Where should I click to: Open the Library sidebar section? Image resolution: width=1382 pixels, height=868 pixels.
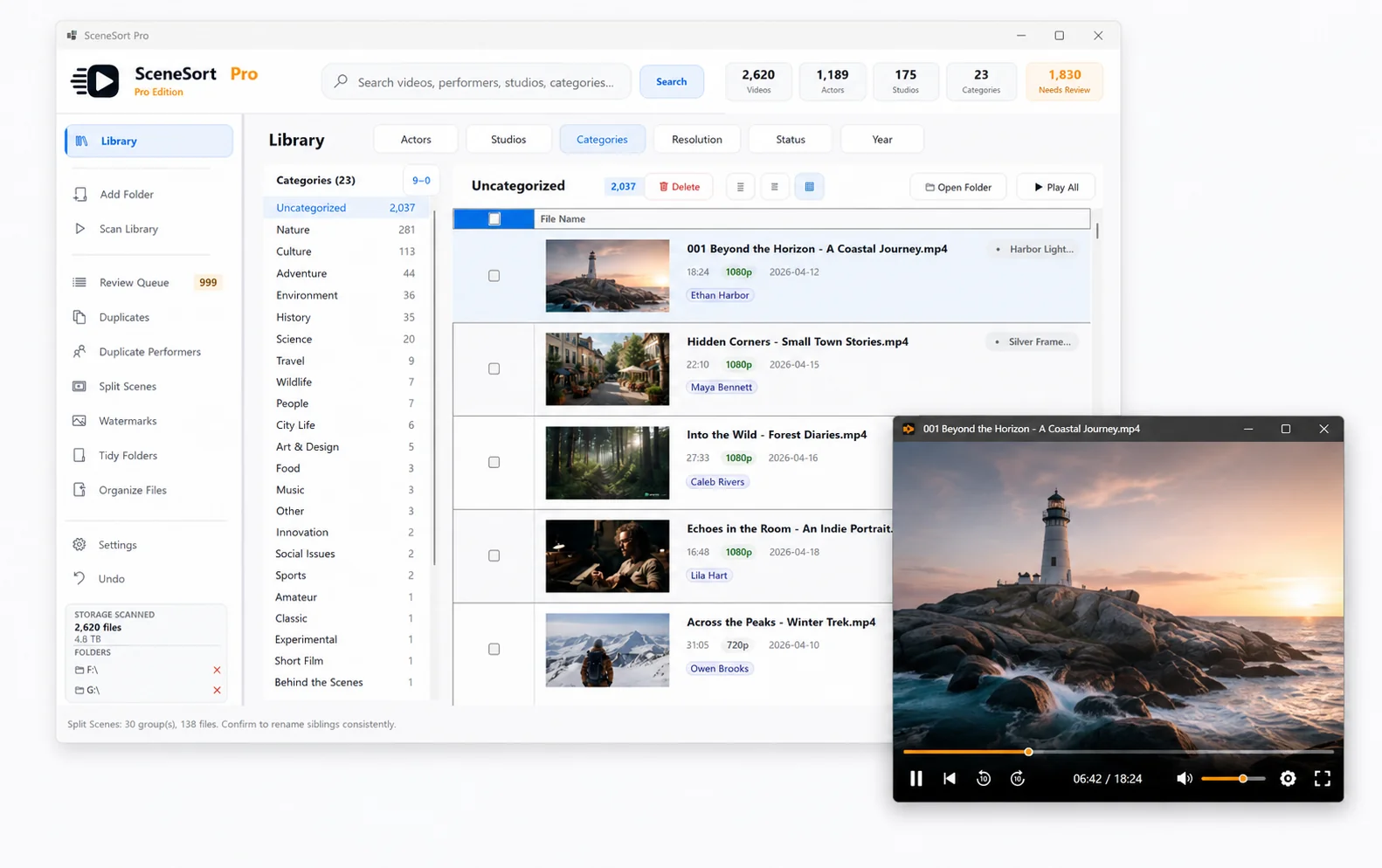point(149,141)
